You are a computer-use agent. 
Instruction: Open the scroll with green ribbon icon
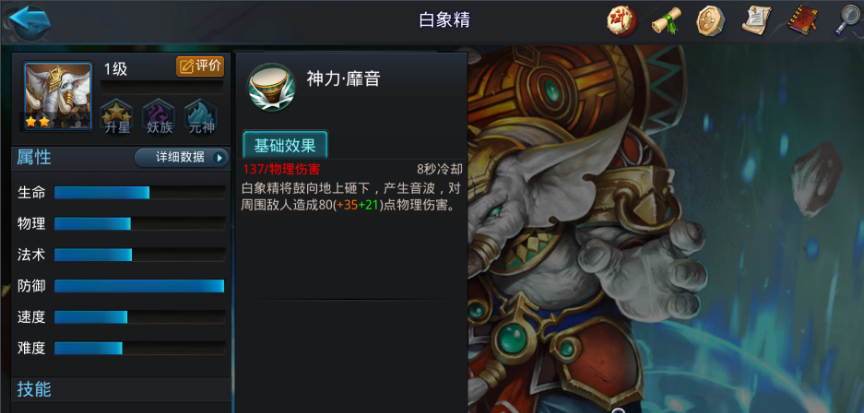666,21
